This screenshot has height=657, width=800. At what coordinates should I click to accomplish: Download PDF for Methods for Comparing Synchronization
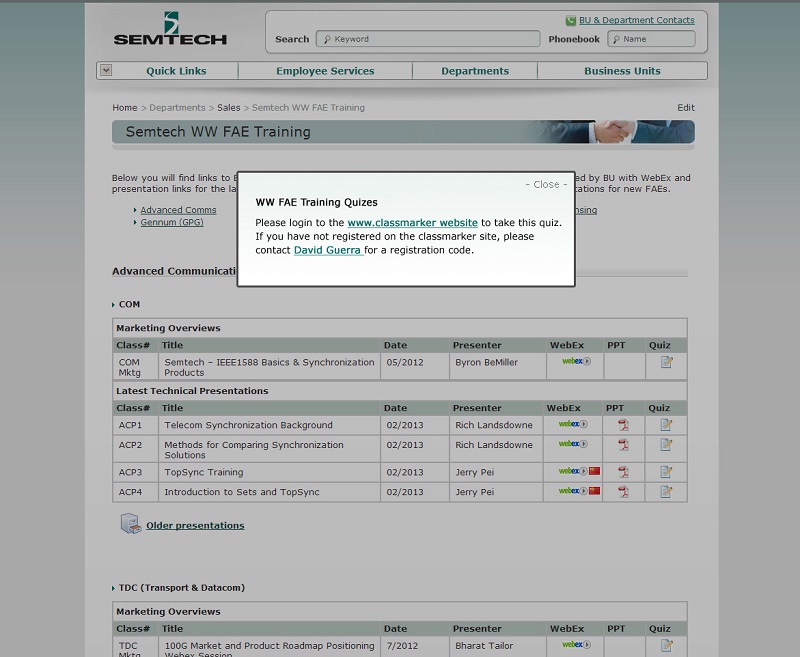click(623, 445)
